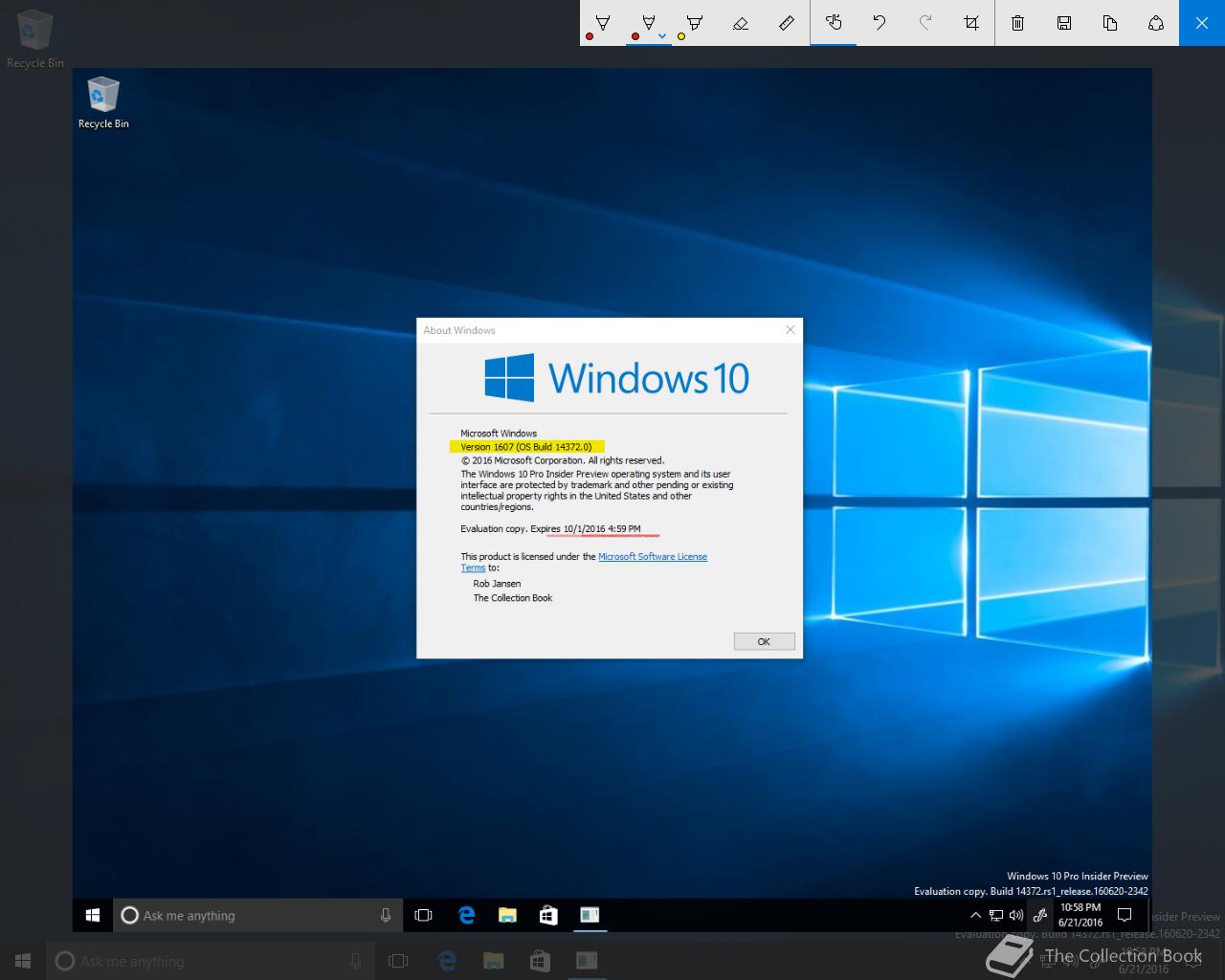The image size is (1225, 980).
Task: Click the bright Ask me anything search box
Action: (x=258, y=916)
